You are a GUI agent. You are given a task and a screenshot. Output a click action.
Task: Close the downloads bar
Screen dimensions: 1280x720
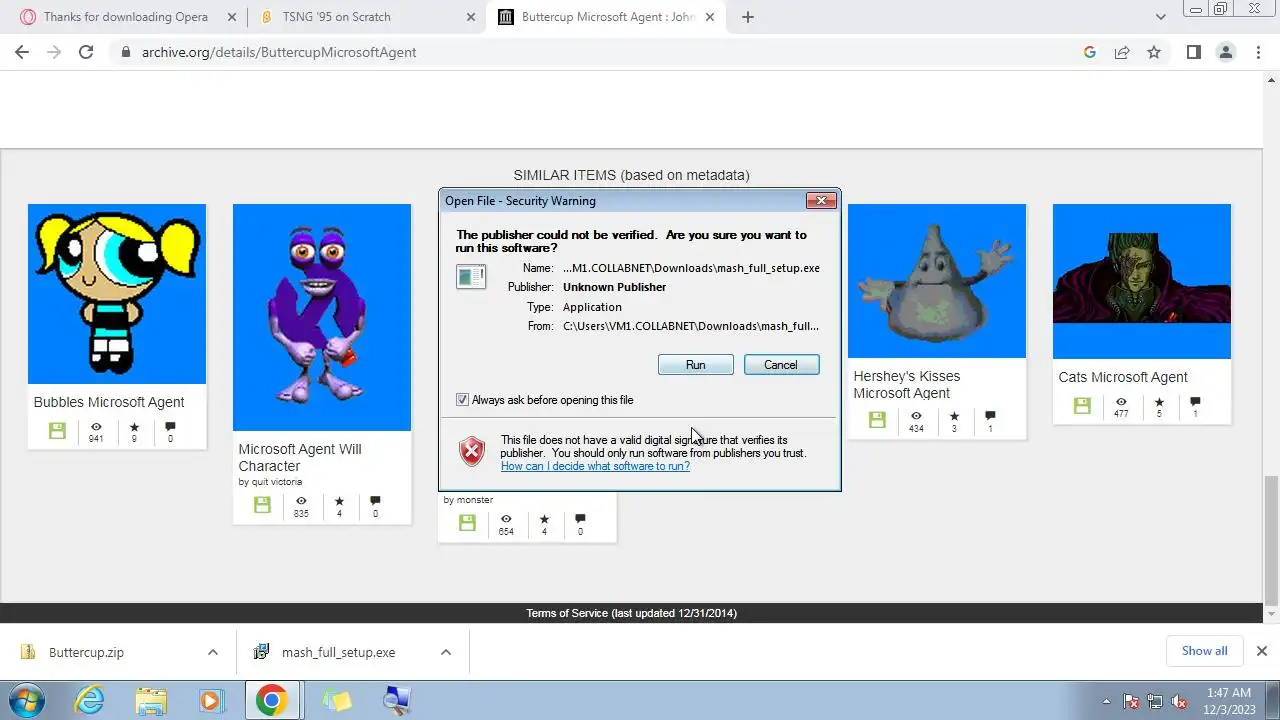pos(1261,651)
